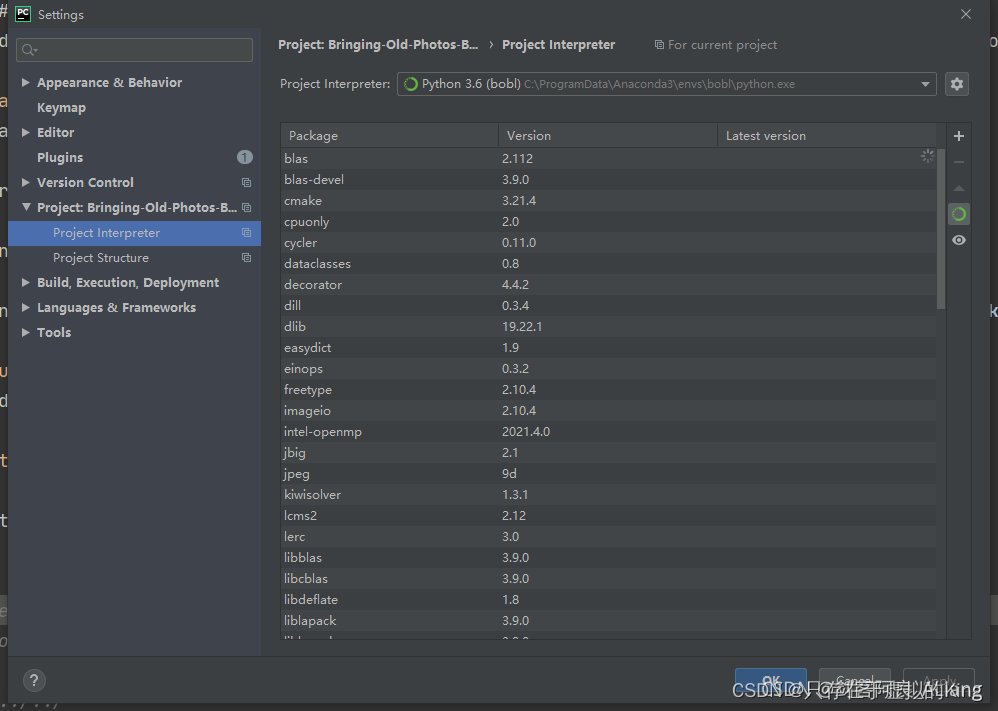The height and width of the screenshot is (711, 998).
Task: Click the Project breadcrumb link
Action: (x=378, y=45)
